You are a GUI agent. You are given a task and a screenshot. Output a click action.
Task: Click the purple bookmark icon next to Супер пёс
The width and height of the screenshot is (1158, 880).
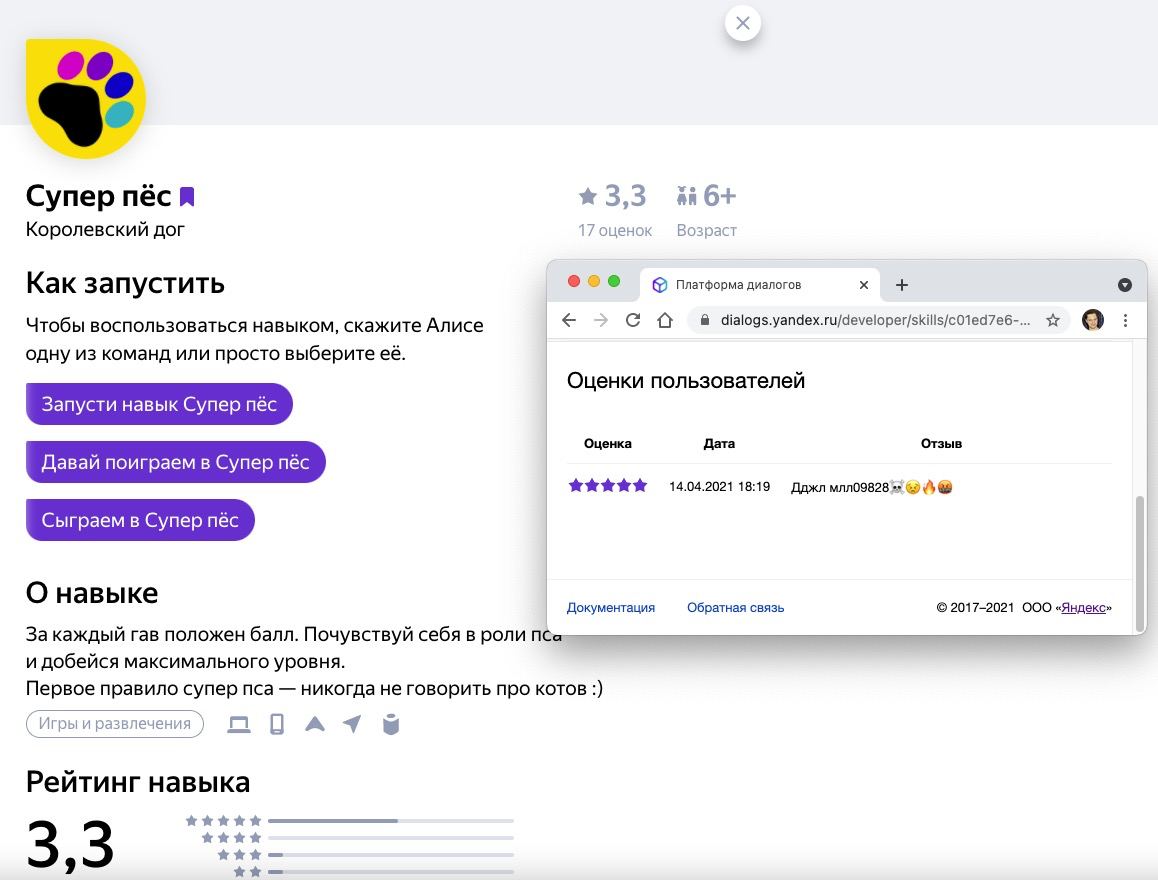(187, 196)
